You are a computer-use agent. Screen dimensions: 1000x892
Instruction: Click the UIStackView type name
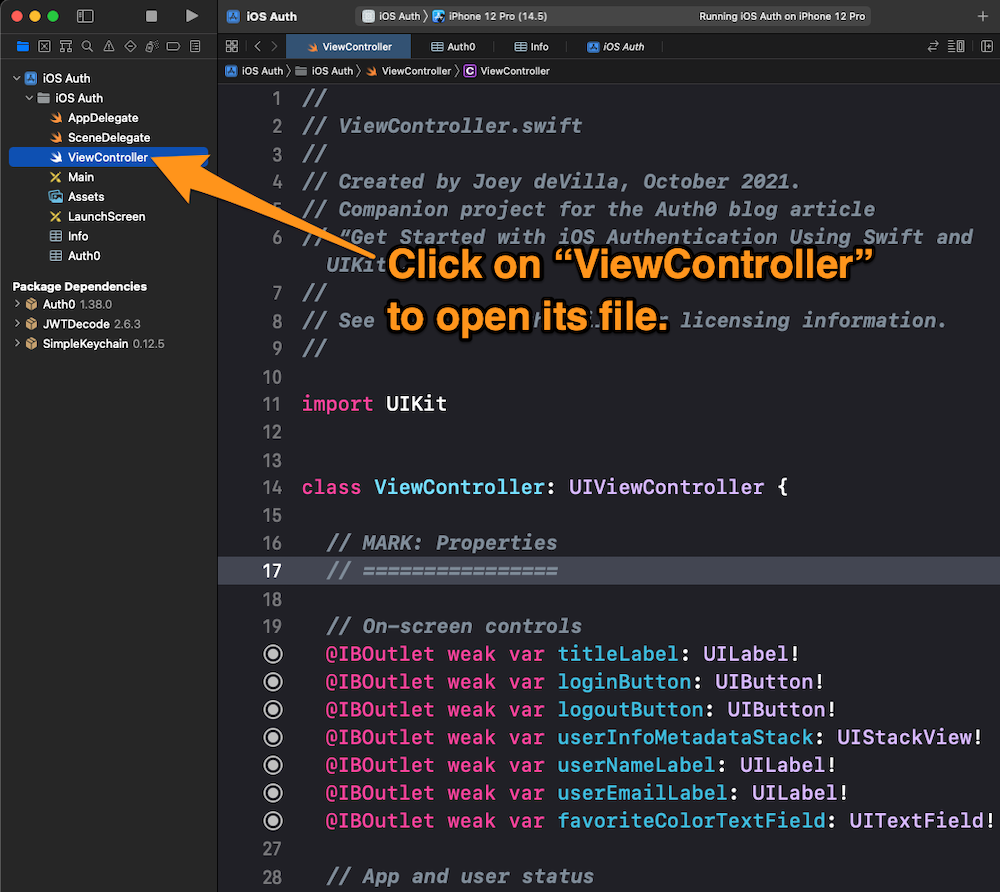point(904,738)
